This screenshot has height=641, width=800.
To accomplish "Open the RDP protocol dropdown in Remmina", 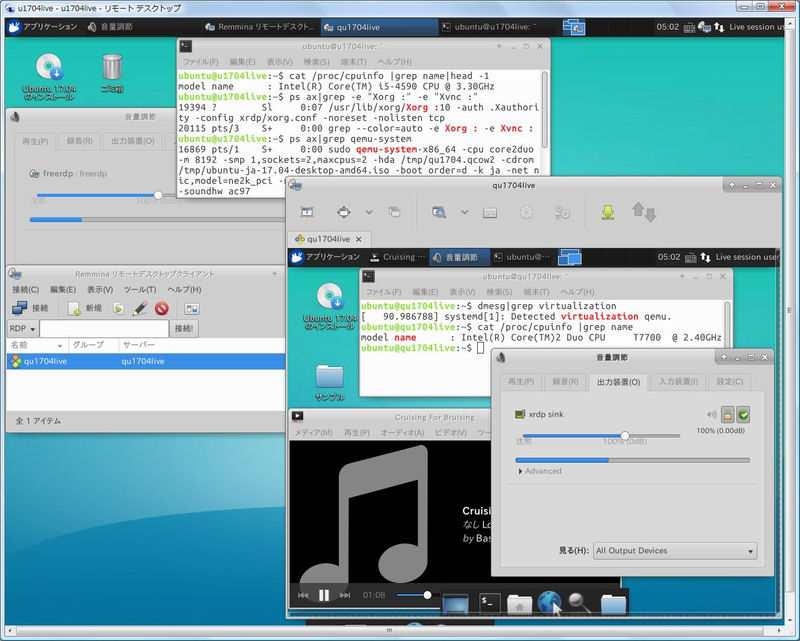I will (x=23, y=328).
